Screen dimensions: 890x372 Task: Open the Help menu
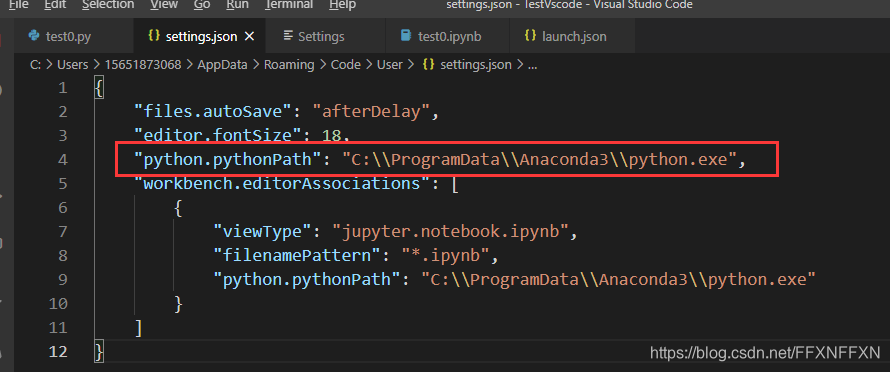pos(343,5)
